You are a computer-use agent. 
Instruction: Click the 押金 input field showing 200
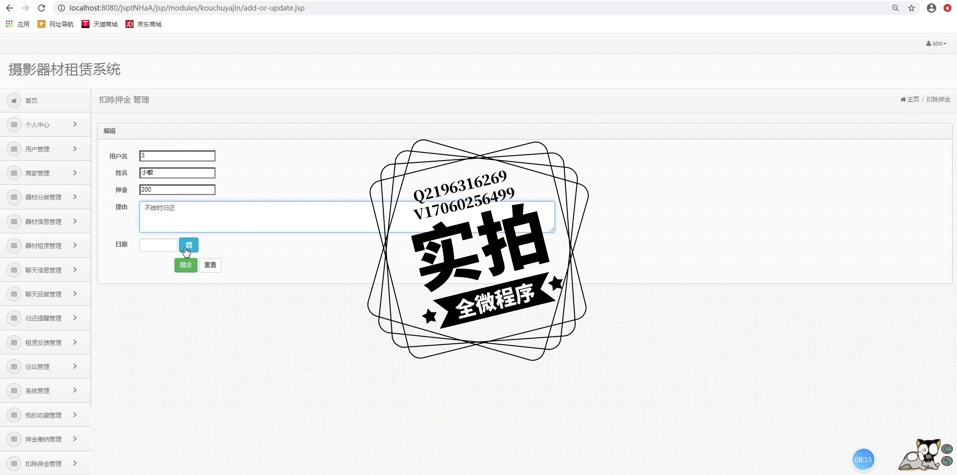pos(177,190)
